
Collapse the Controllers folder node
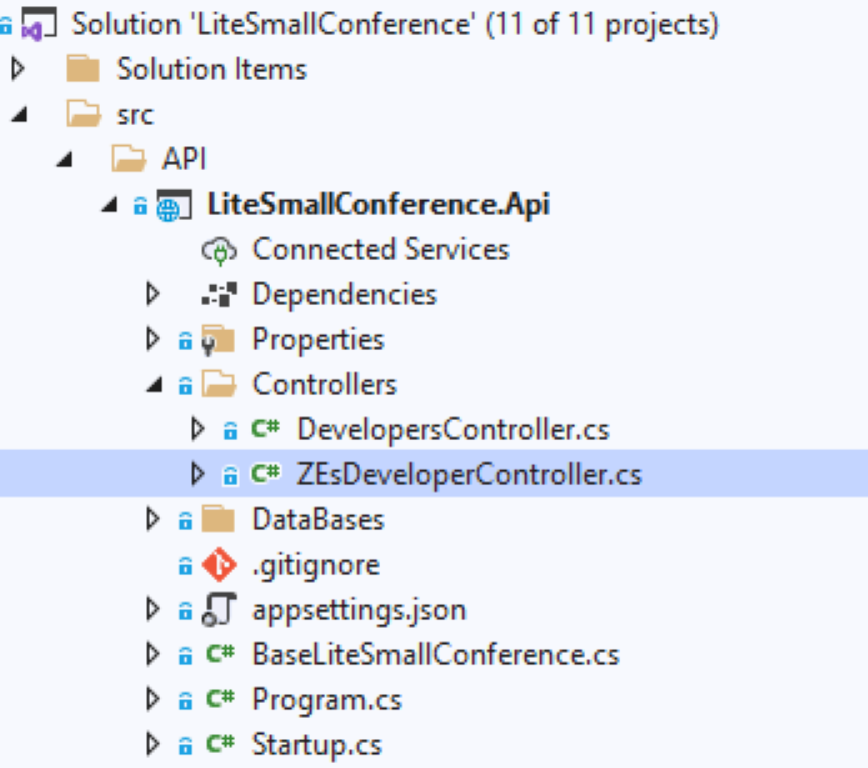point(154,384)
